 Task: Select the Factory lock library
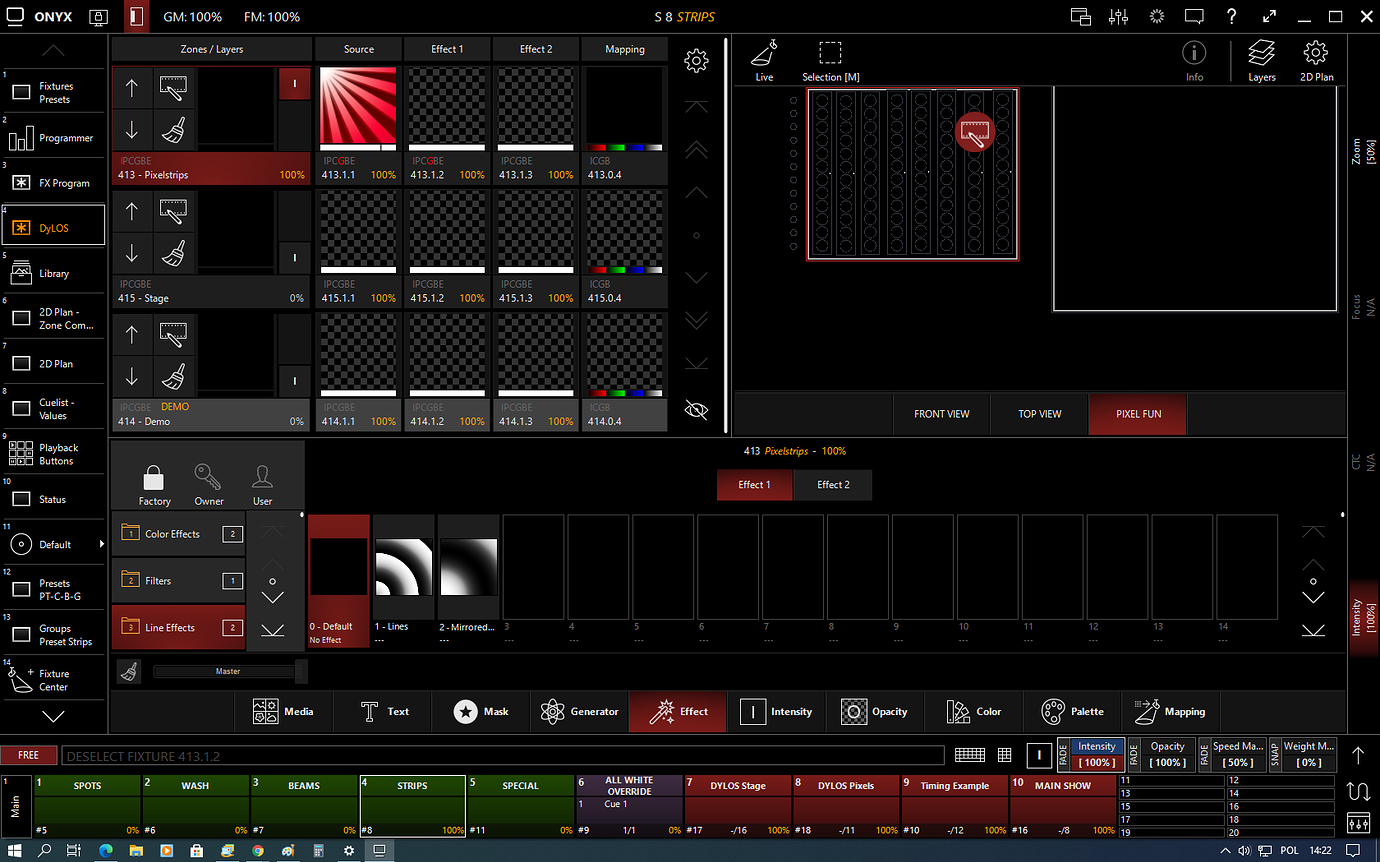click(154, 484)
